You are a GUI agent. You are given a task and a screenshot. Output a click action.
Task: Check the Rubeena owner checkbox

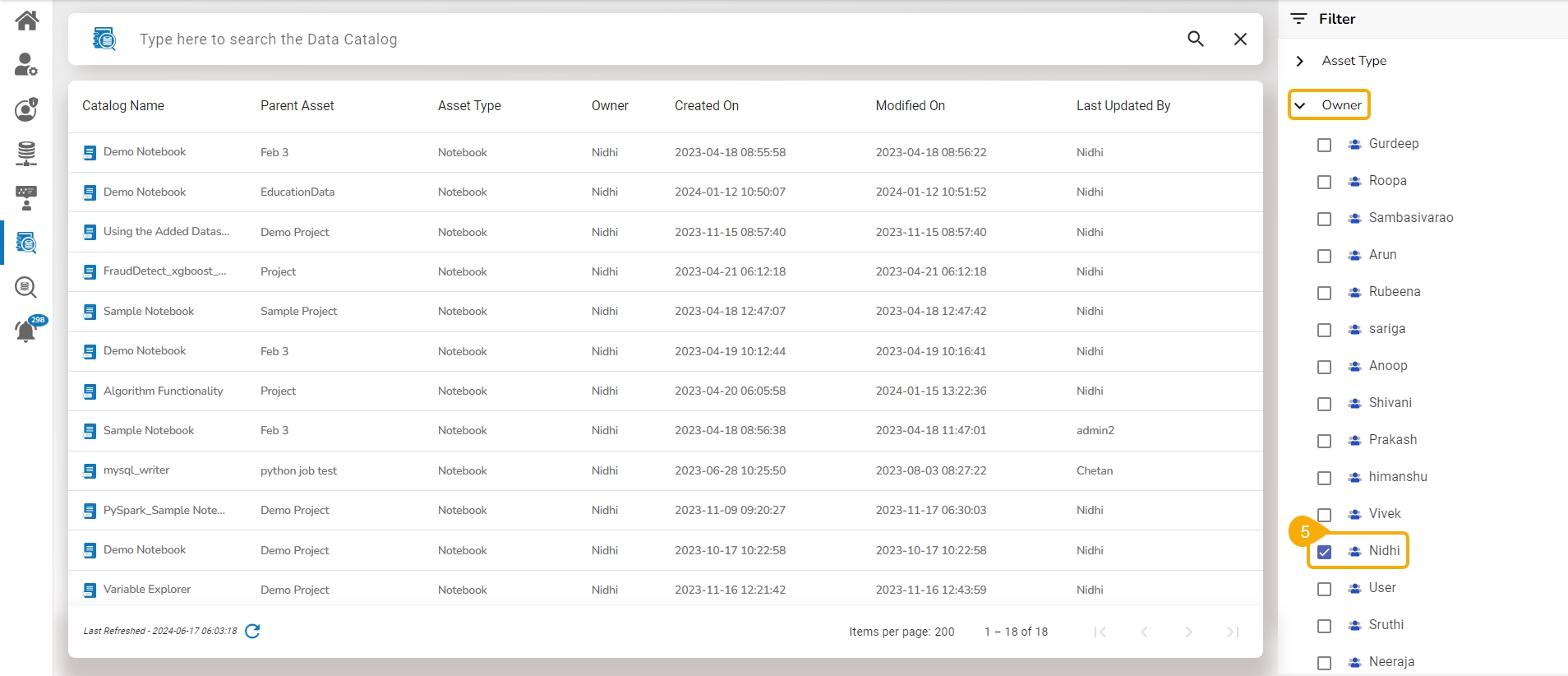(x=1324, y=293)
